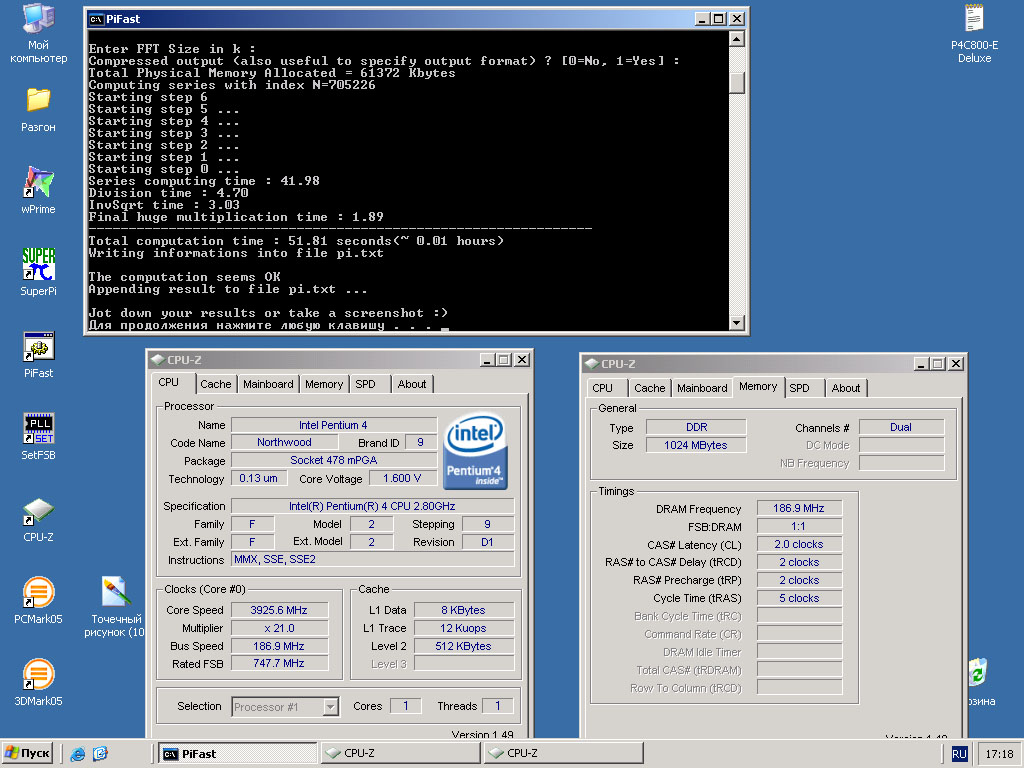Screen dimensions: 1024x768
Task: Expand the Processor #1 selection dropdown
Action: [x=330, y=707]
